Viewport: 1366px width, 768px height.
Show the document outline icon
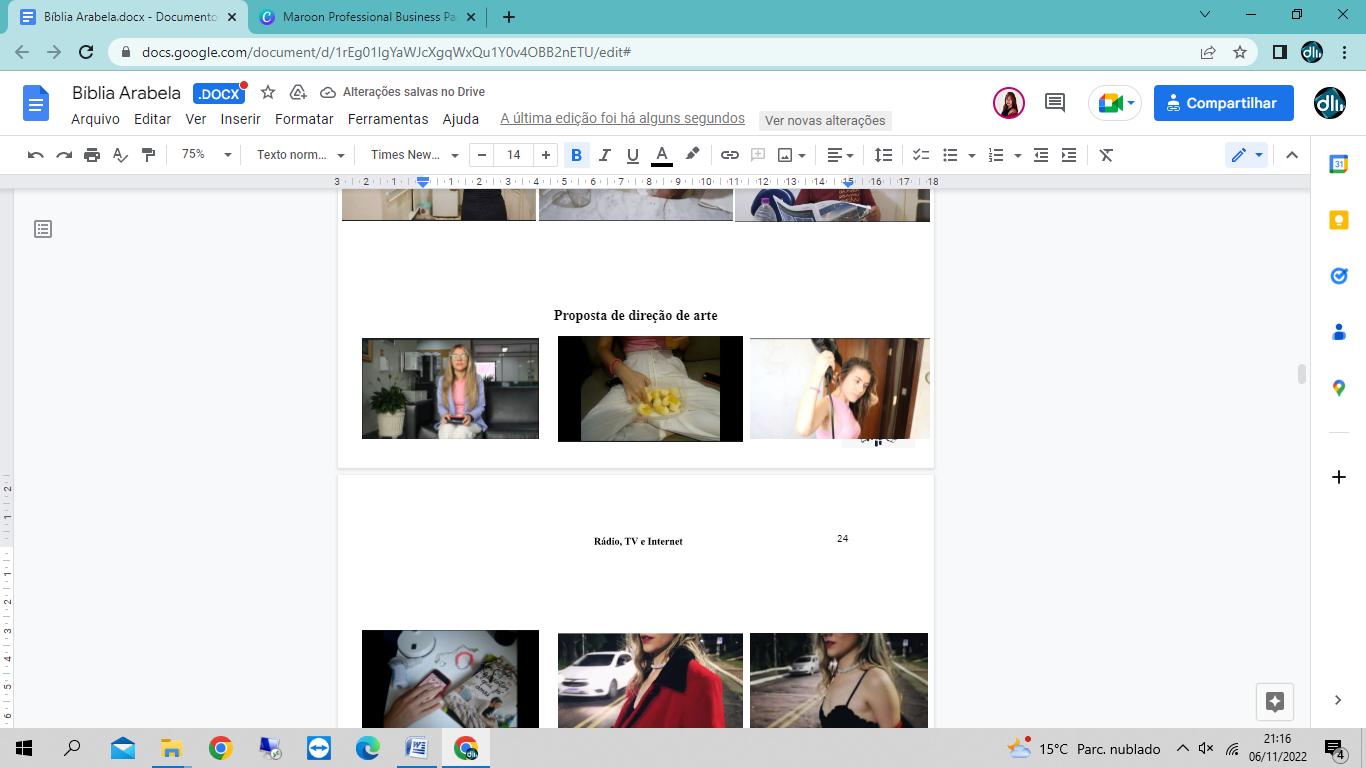point(43,229)
